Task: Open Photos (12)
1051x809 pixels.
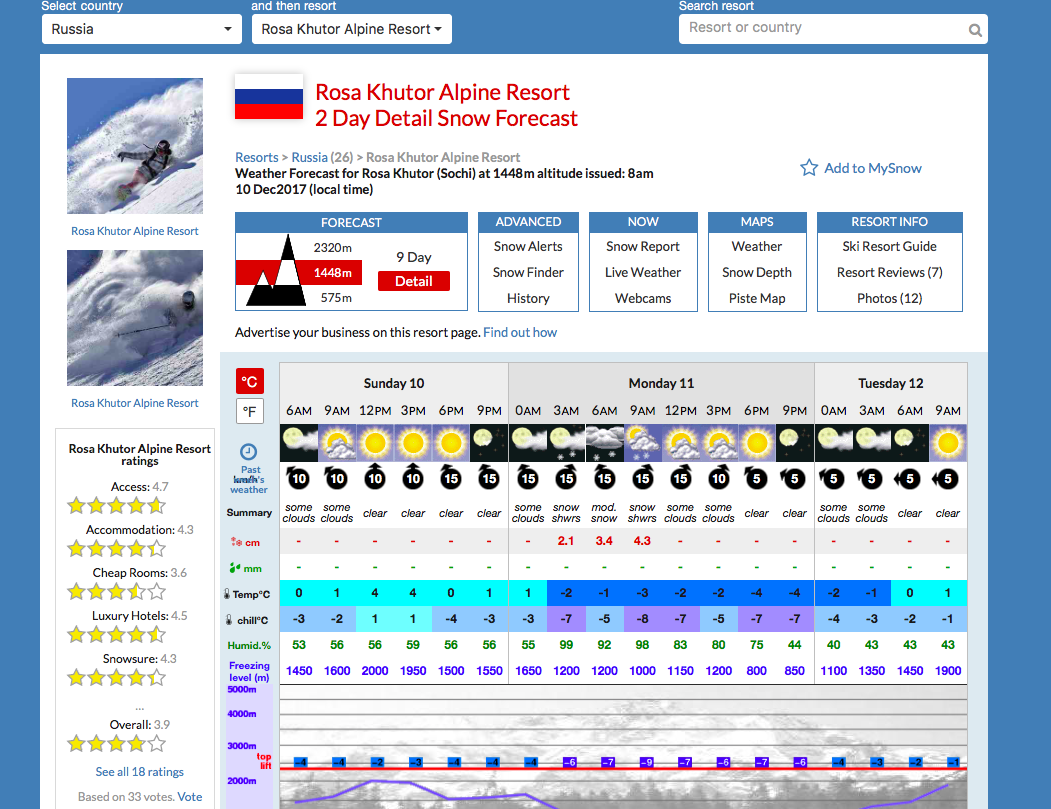Action: click(x=889, y=298)
